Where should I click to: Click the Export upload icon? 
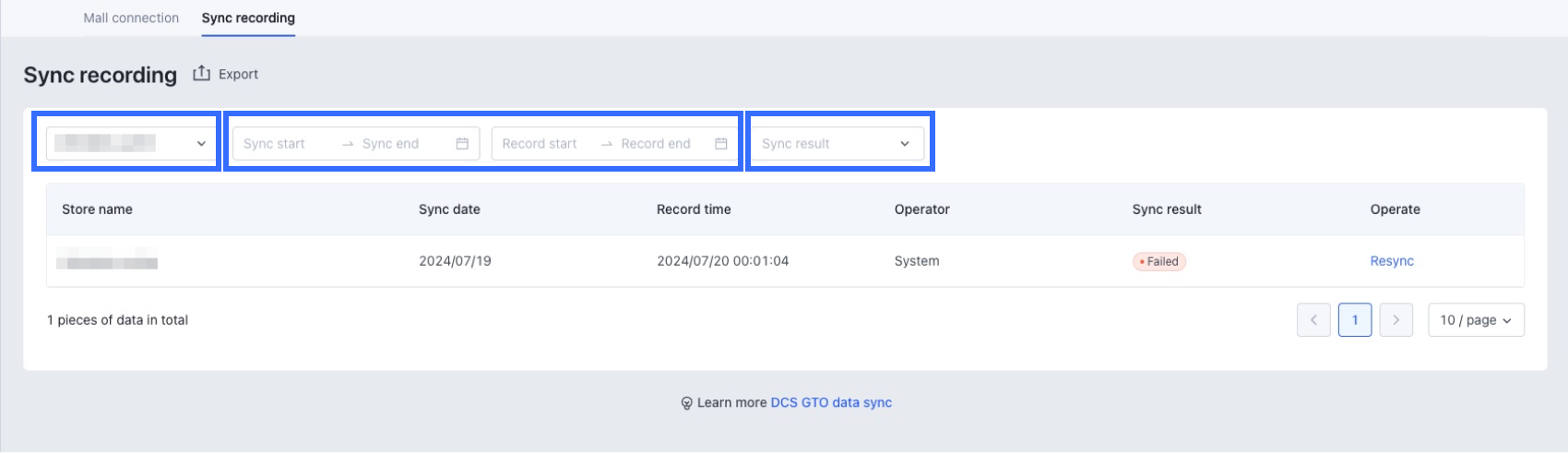(201, 74)
